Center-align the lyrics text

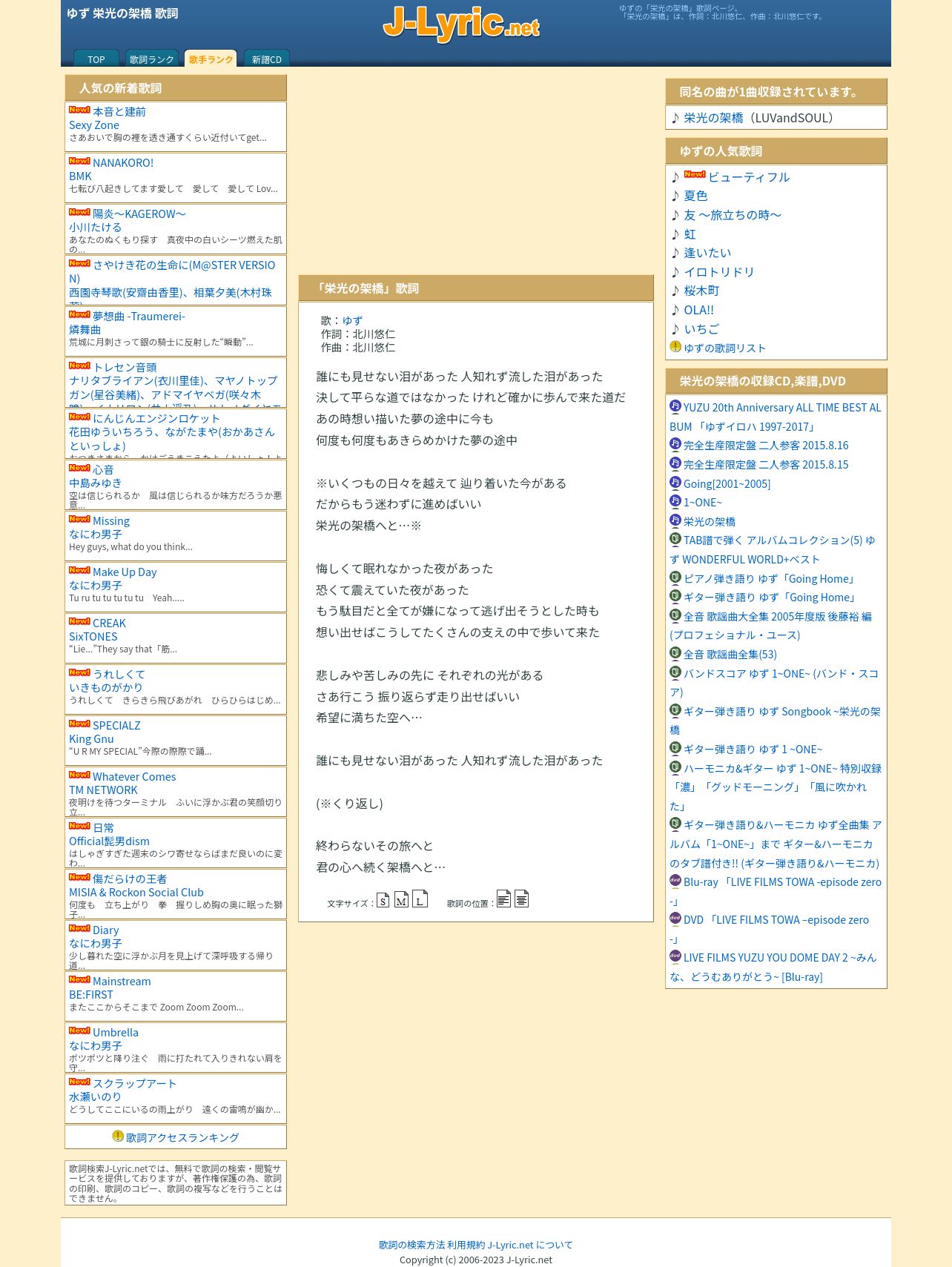coord(521,899)
